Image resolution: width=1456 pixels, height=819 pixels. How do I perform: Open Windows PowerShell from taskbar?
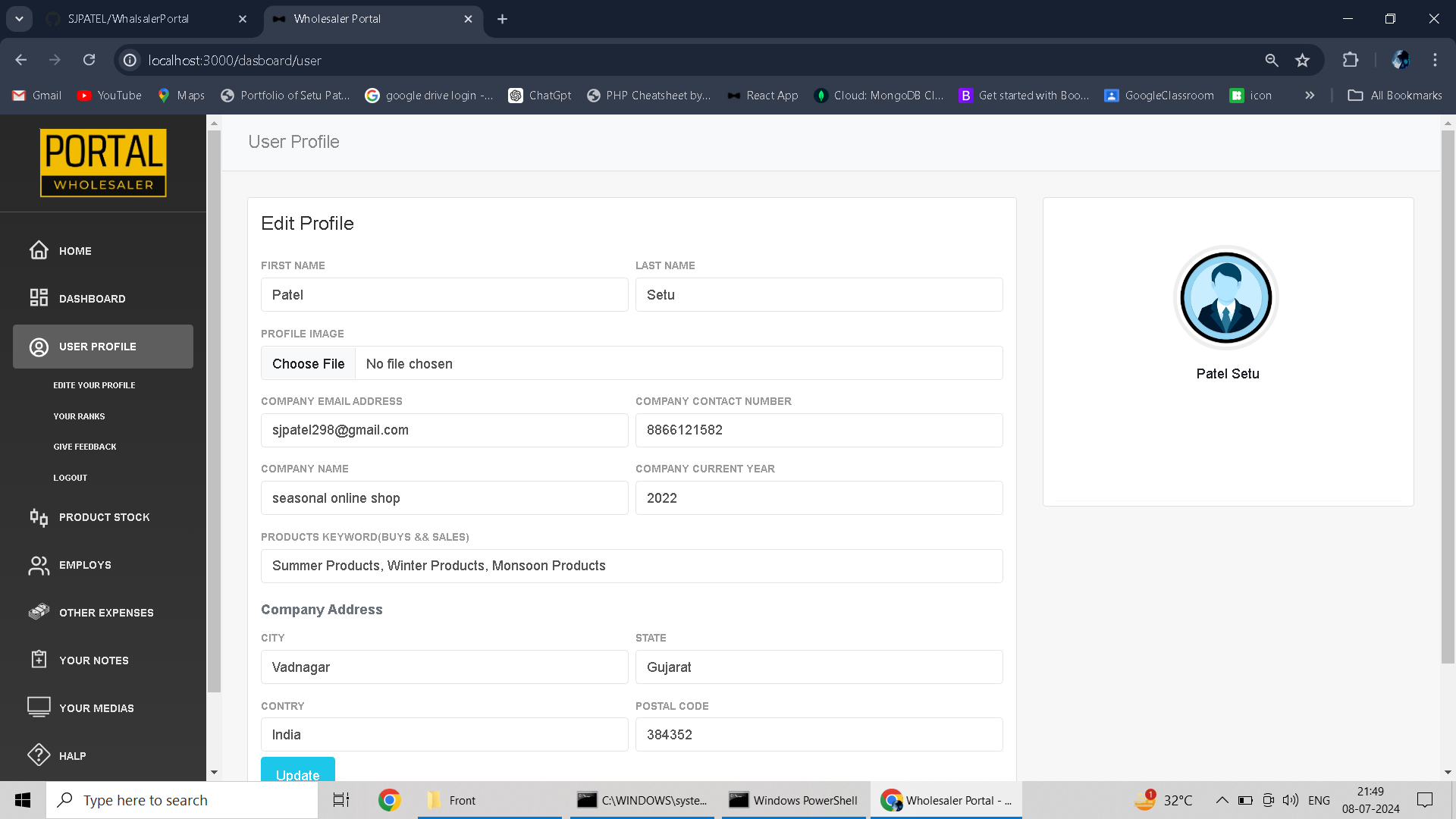tap(793, 800)
